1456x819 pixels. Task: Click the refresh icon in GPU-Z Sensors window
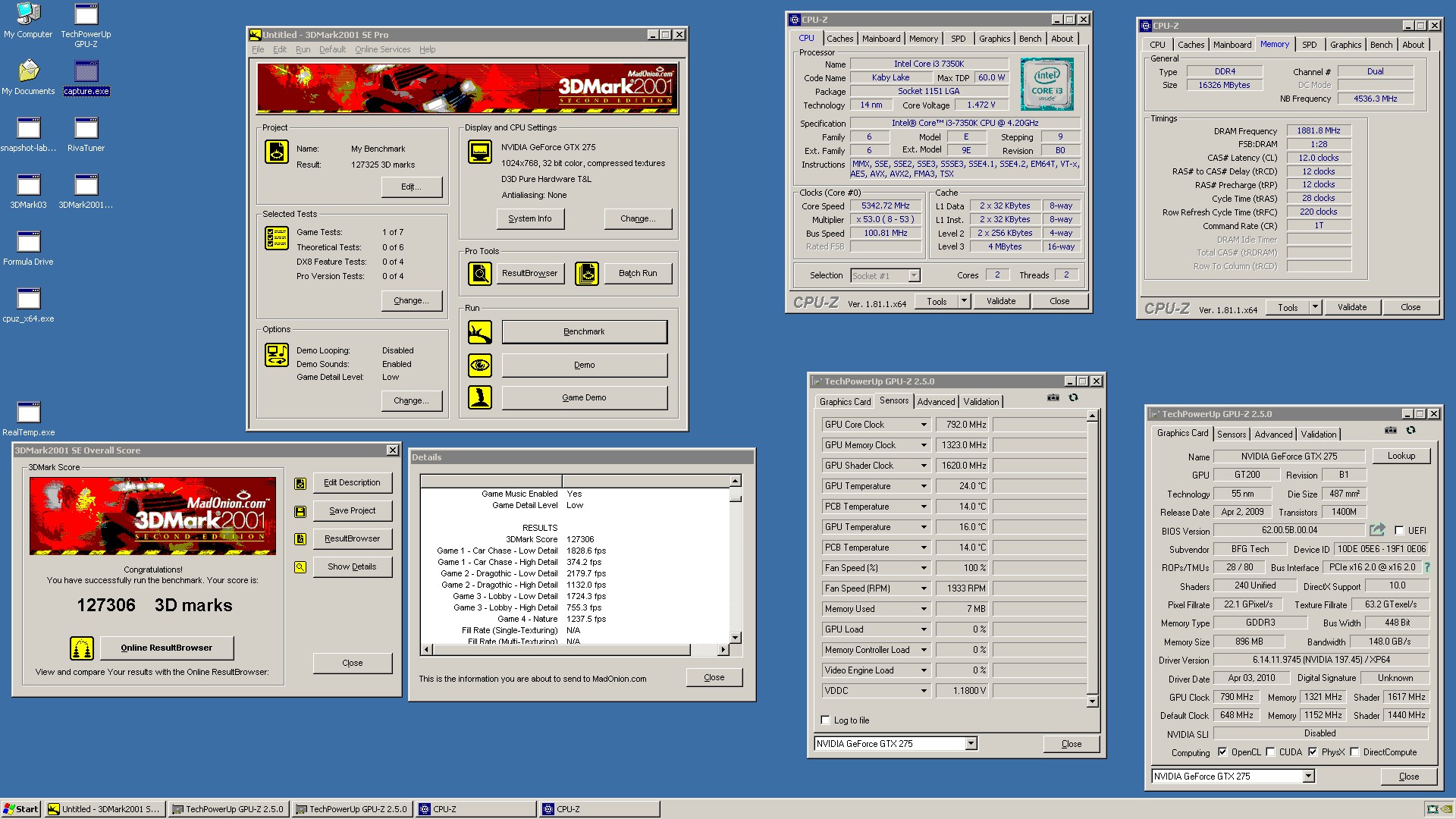click(x=1073, y=398)
